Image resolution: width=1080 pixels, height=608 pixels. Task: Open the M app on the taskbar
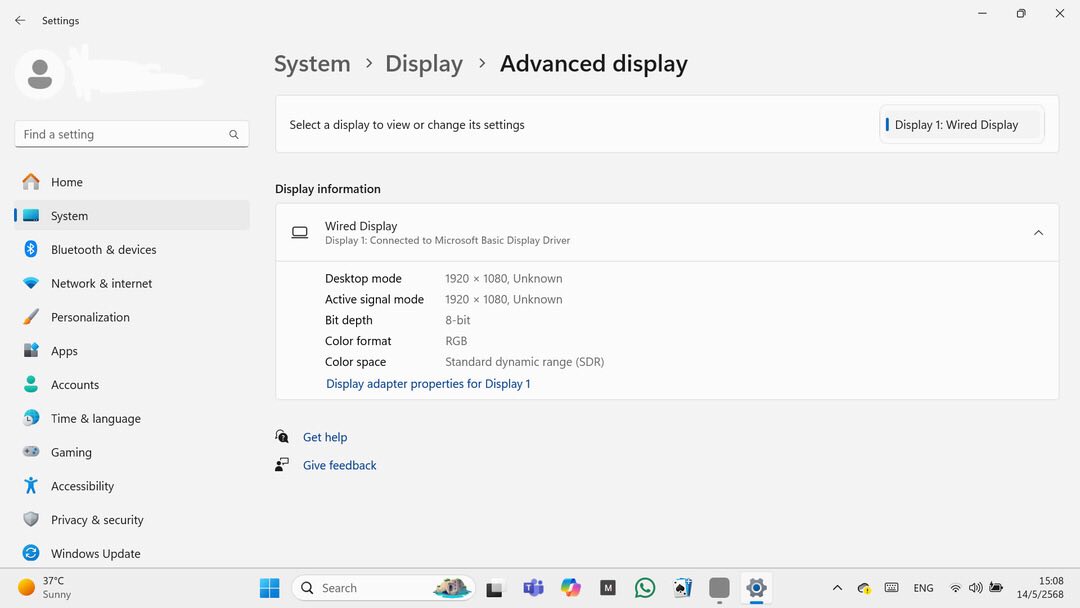tap(608, 588)
